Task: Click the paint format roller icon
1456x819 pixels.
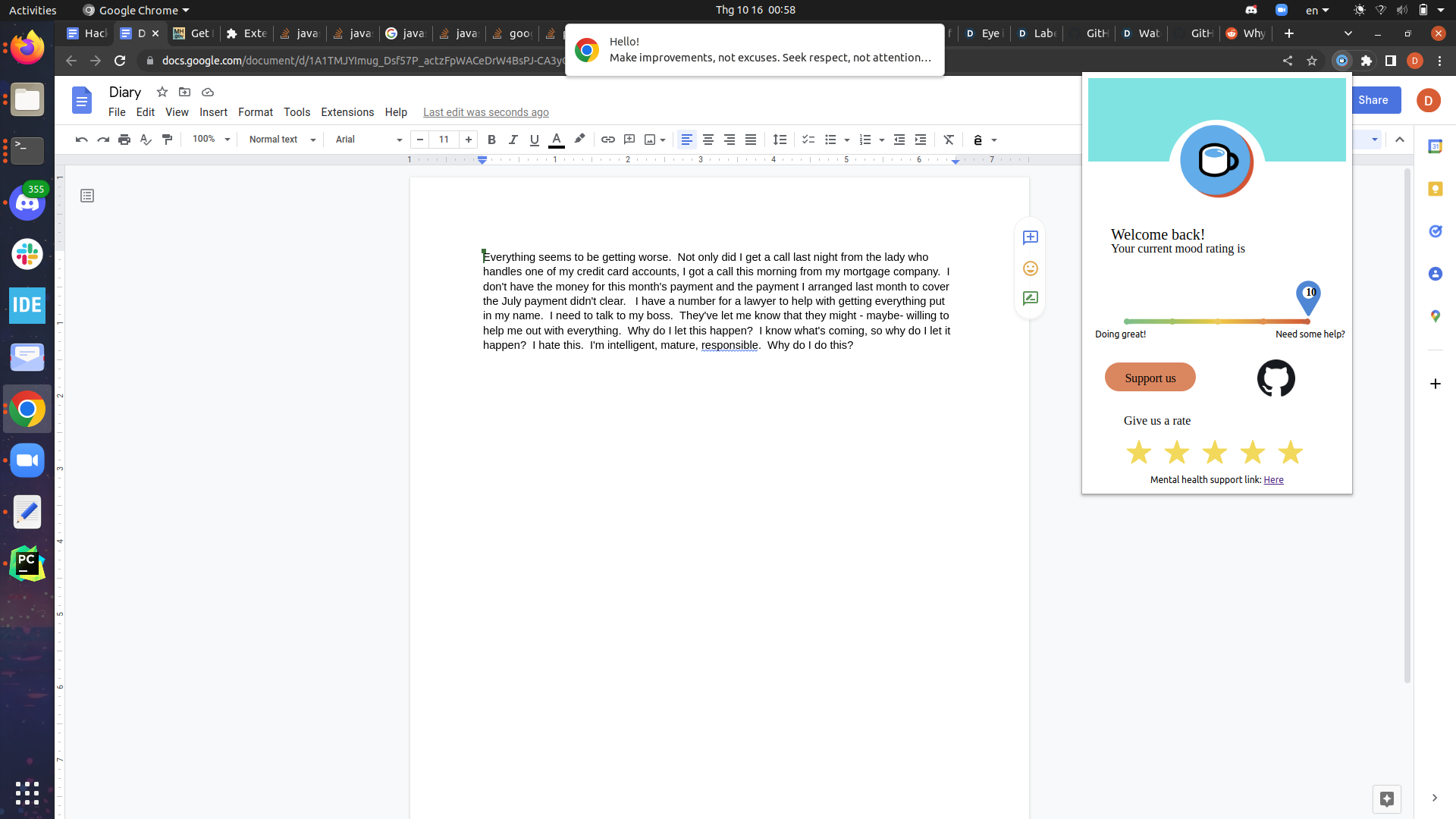Action: click(x=168, y=140)
